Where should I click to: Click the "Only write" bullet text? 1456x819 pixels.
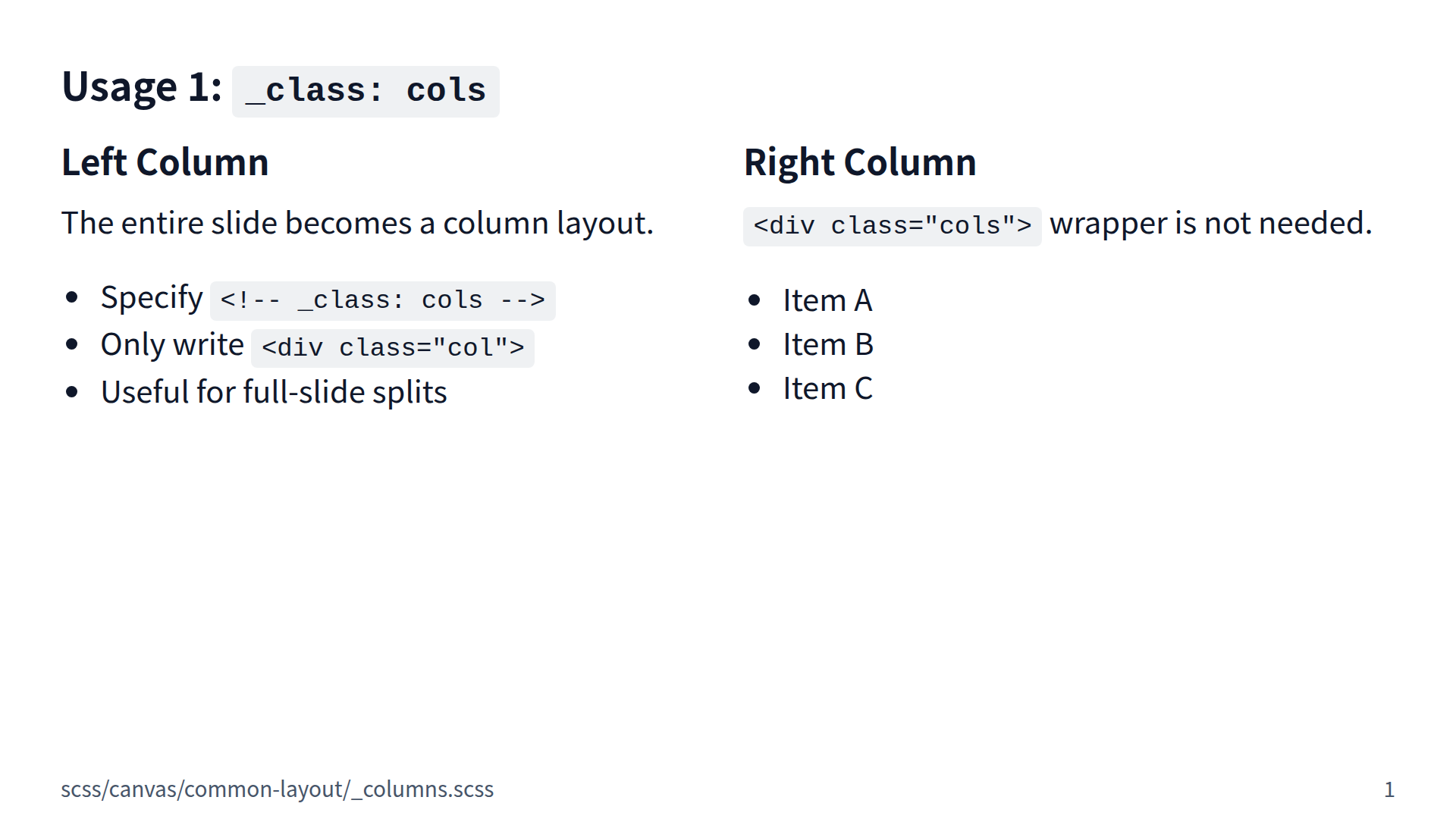point(172,344)
